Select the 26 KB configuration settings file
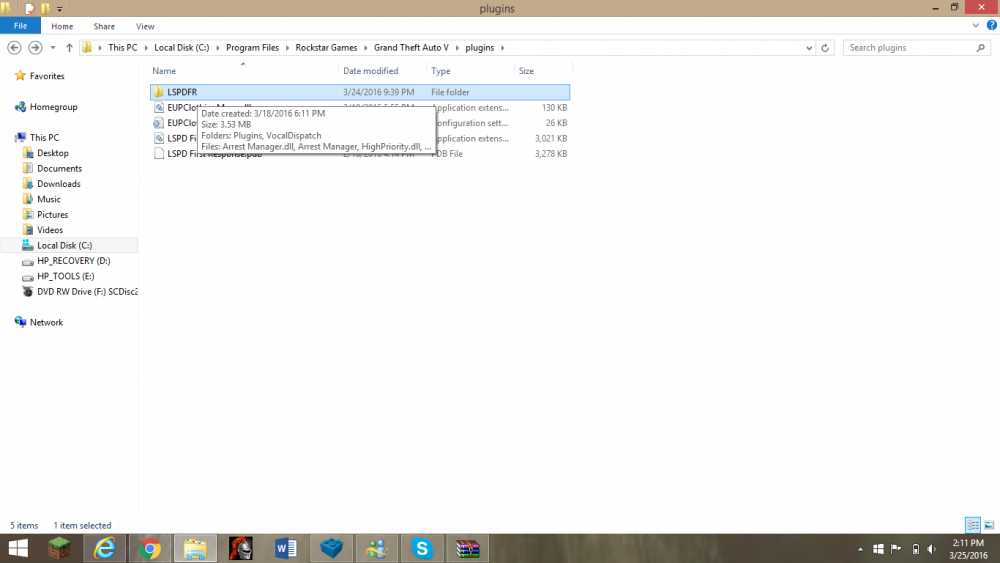1000x563 pixels. (360, 123)
